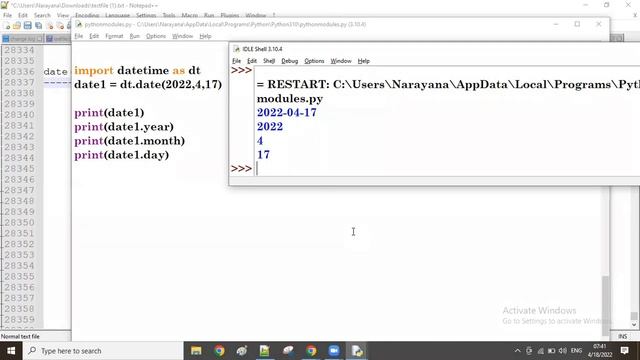Open Options menu in pythonmodules.py editor

[156, 36]
